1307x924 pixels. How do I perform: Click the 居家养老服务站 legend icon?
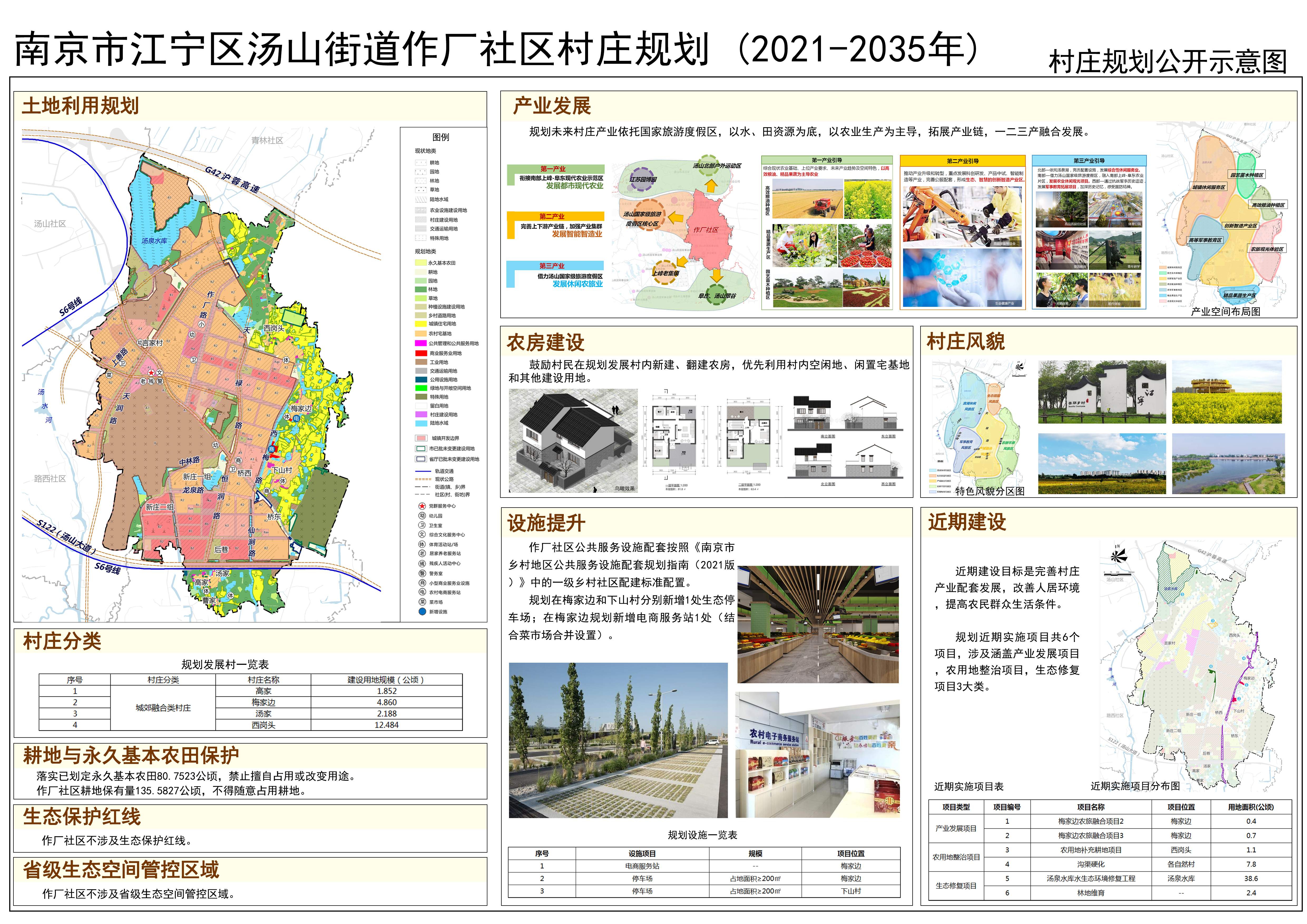422,554
